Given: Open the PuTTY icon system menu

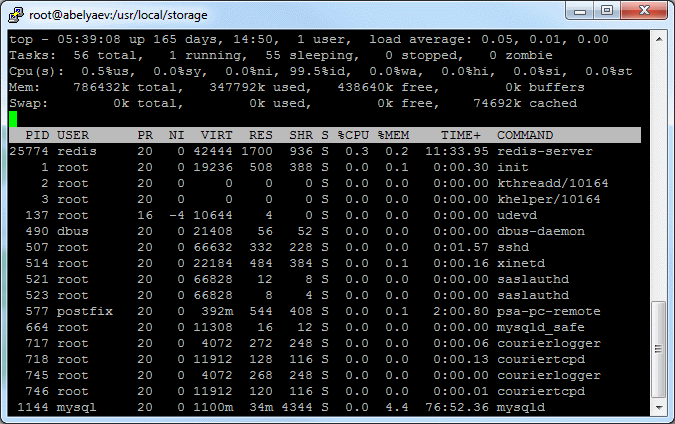Looking at the screenshot, I should coord(15,14).
